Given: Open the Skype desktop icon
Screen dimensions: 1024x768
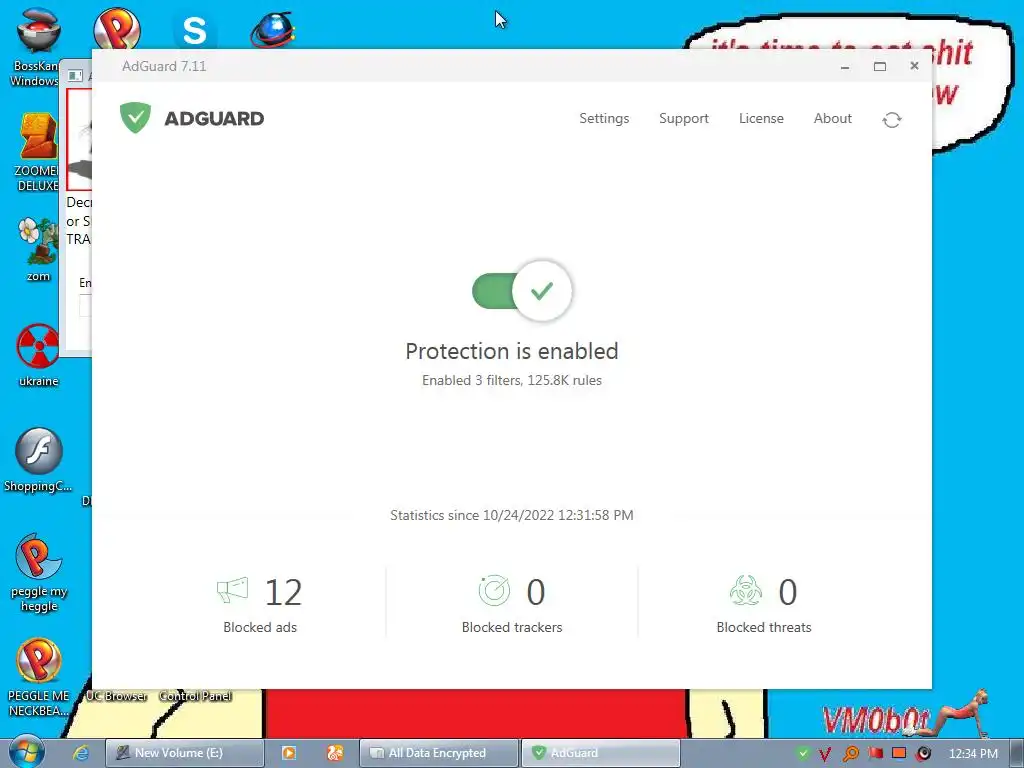Looking at the screenshot, I should click(195, 30).
